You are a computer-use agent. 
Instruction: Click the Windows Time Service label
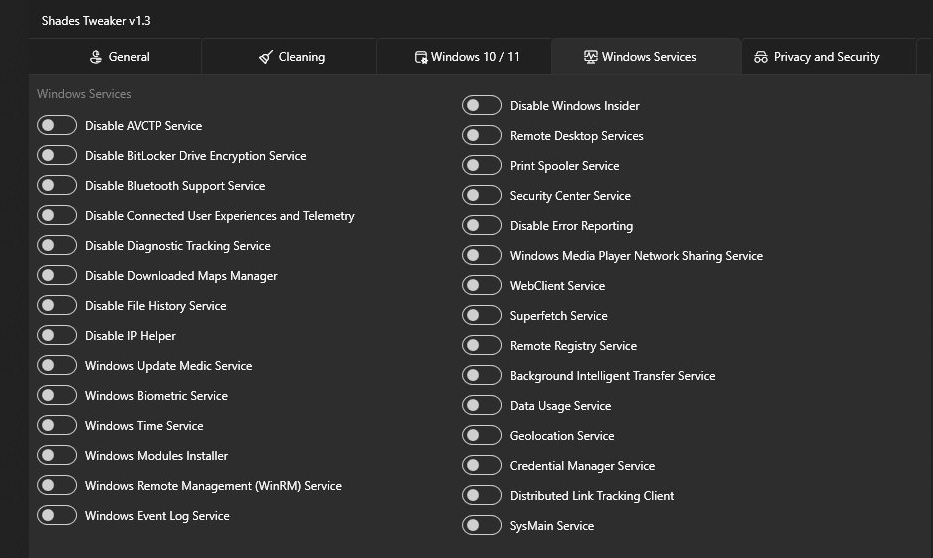[144, 425]
